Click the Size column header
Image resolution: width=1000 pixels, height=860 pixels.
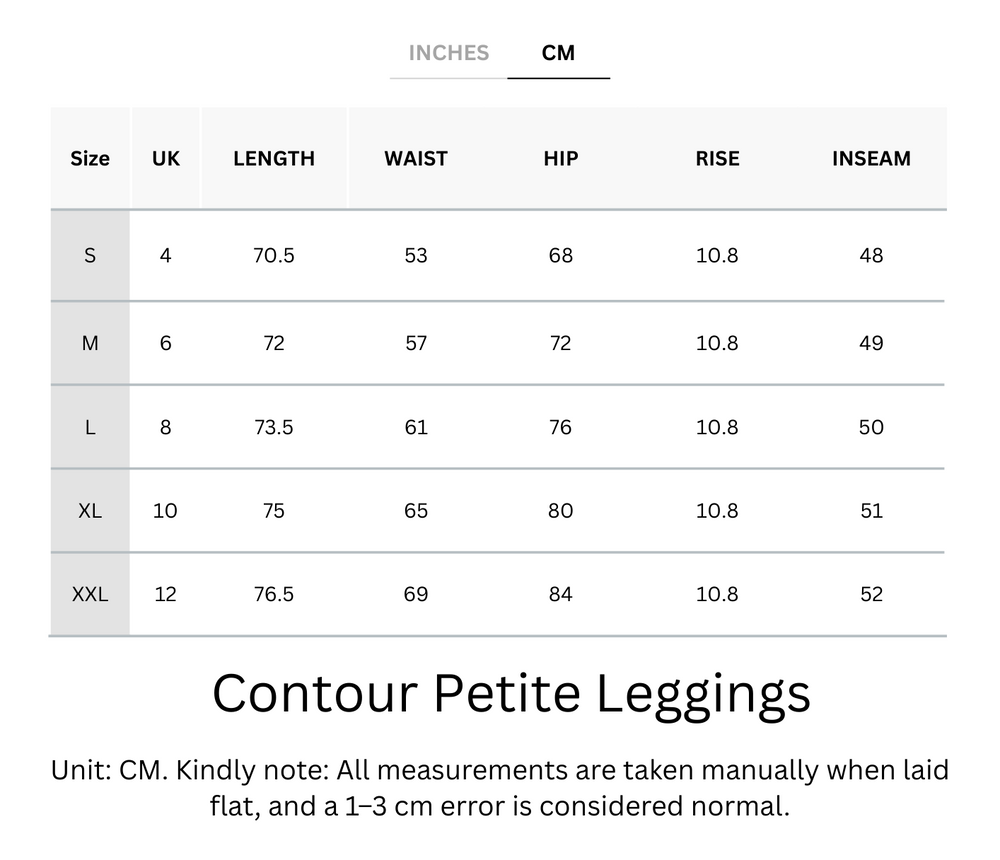coord(90,158)
